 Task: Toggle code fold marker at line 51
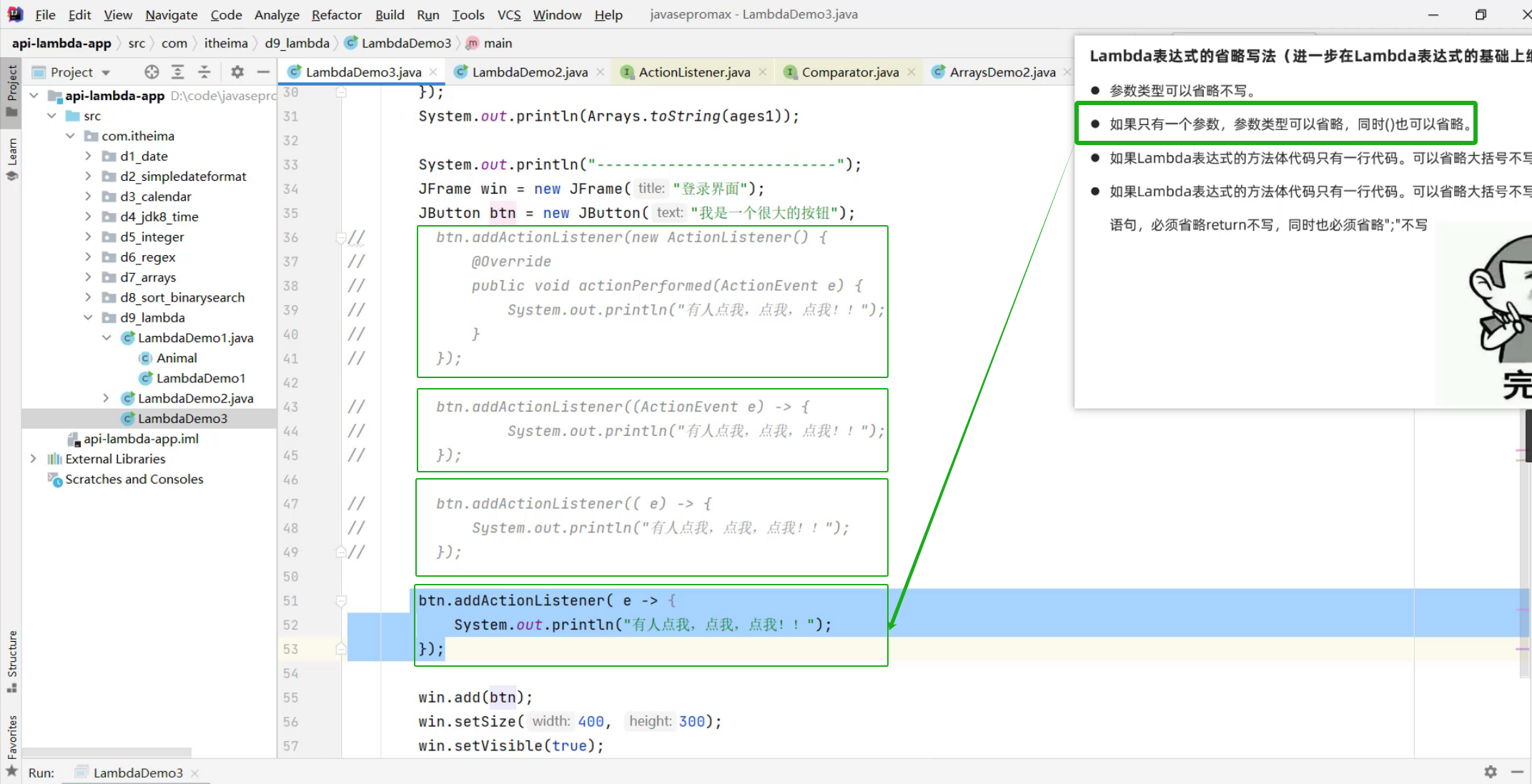342,601
